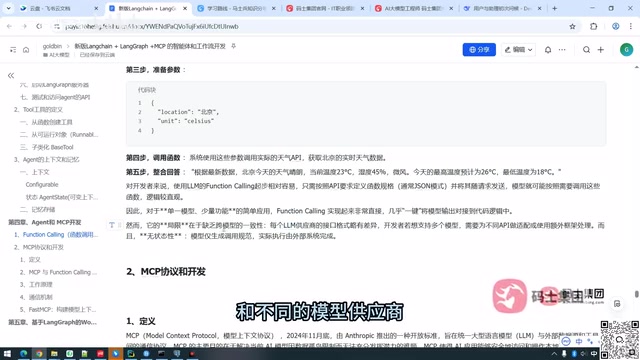Switch to the 用户与助理的对话 tab
This screenshot has width=640, height=360.
coord(502,8)
